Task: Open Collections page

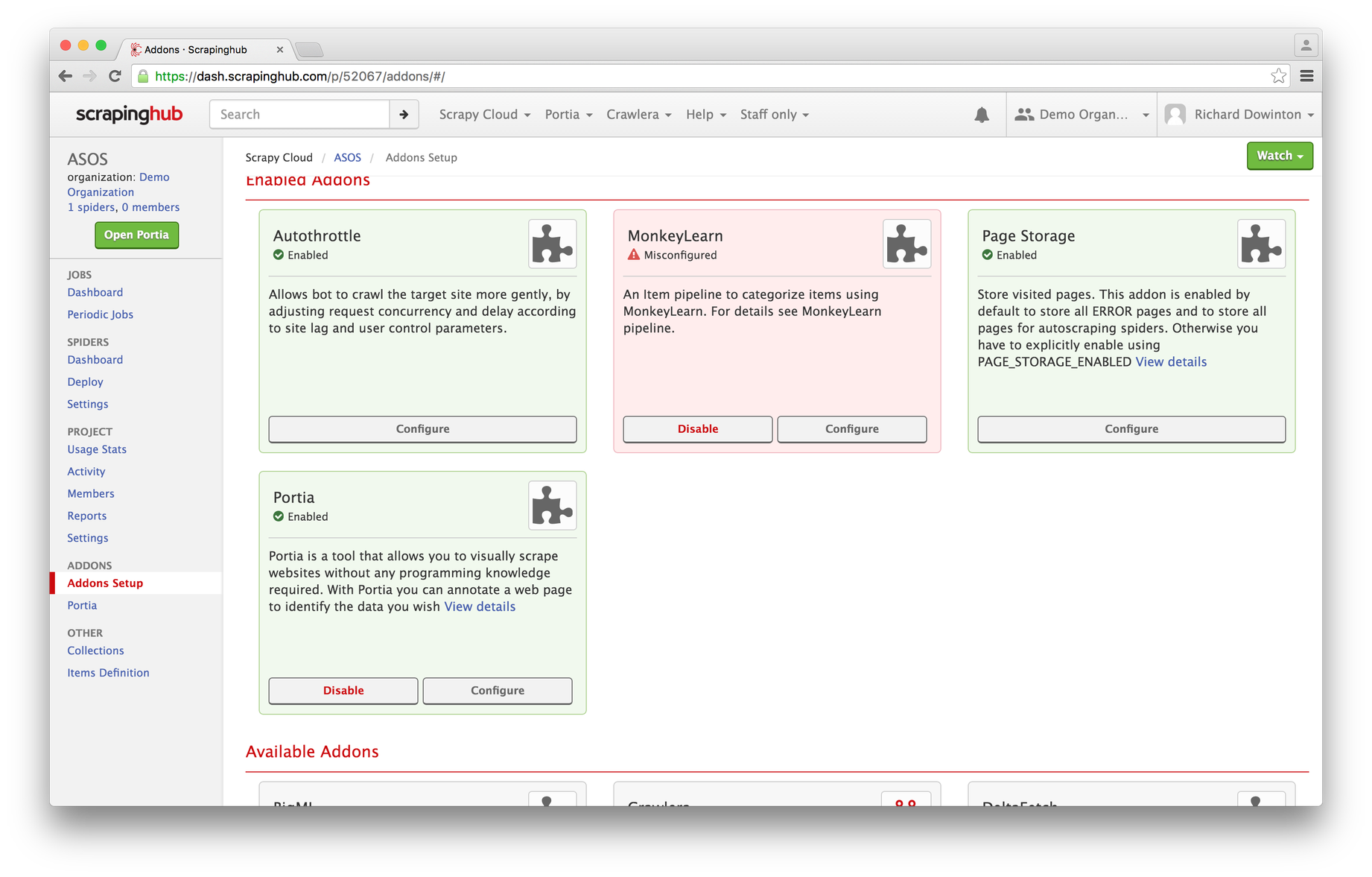Action: pos(95,651)
